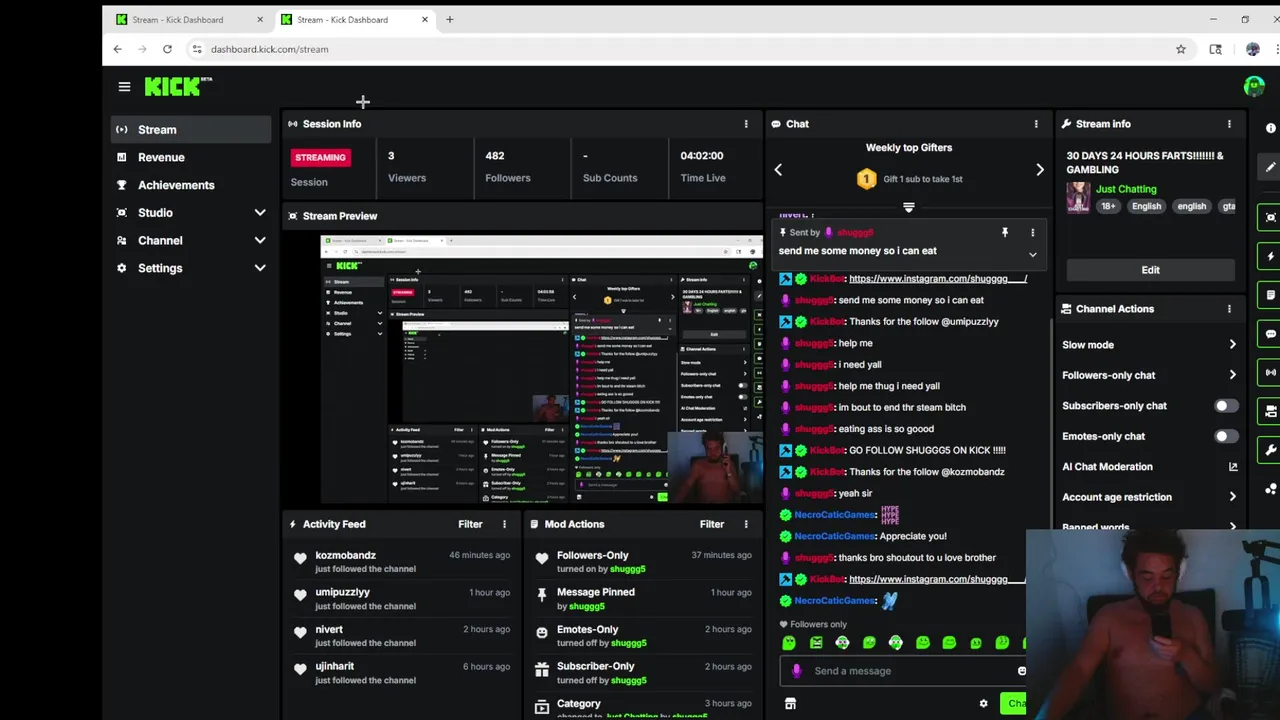
Task: Show next Weekly top Gifters slide
Action: [1039, 170]
